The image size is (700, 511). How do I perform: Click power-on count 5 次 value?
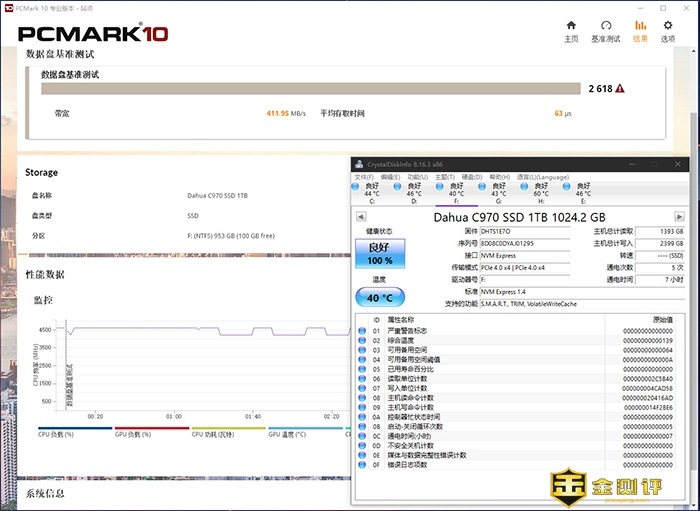(660, 268)
